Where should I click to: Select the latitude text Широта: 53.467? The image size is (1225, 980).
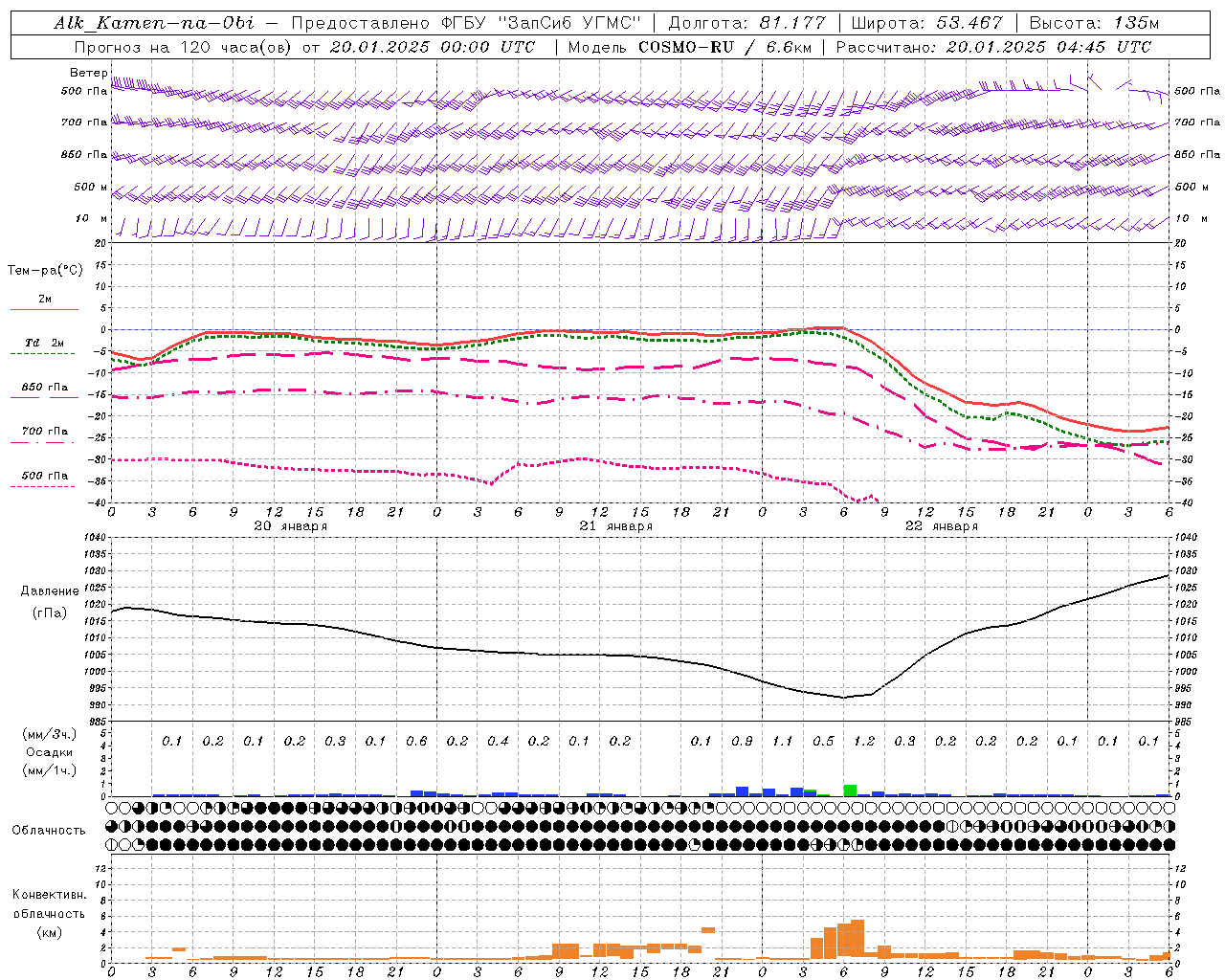tap(926, 23)
